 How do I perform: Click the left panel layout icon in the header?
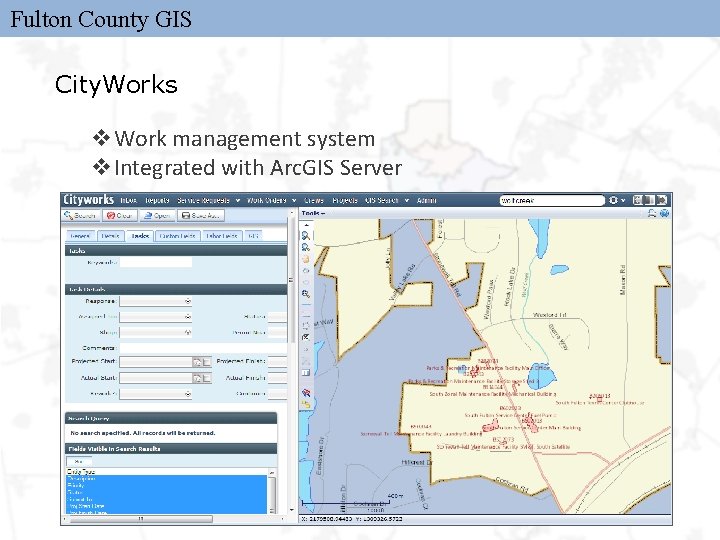click(638, 200)
